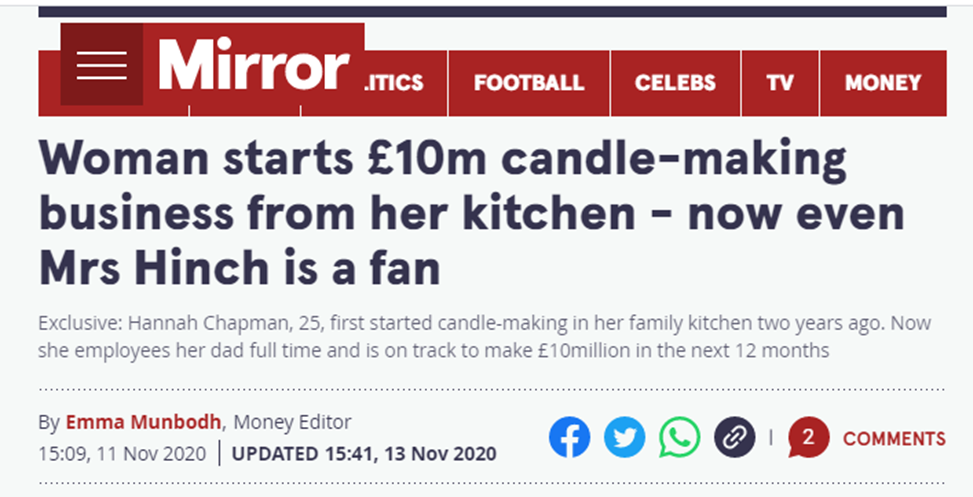Go to the Football section
Screen dimensions: 973x497
(x=528, y=83)
